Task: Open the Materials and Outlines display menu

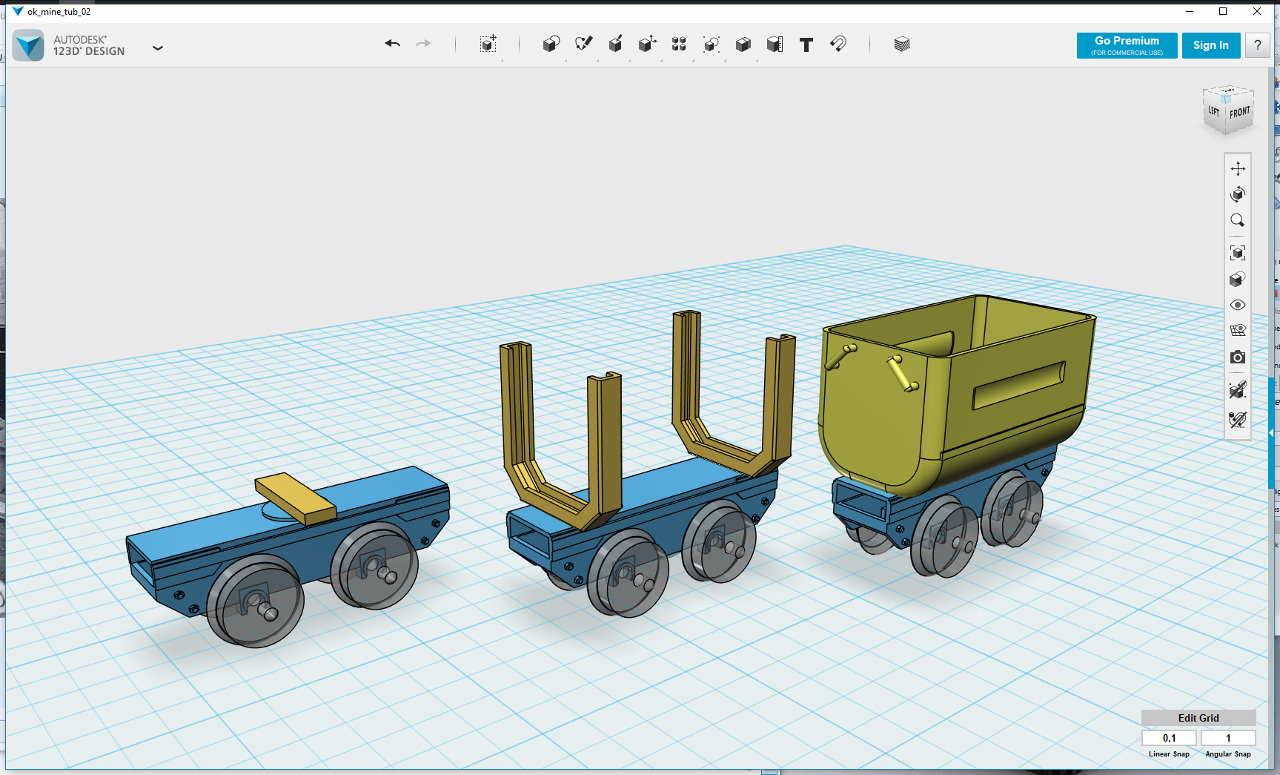Action: (1238, 279)
